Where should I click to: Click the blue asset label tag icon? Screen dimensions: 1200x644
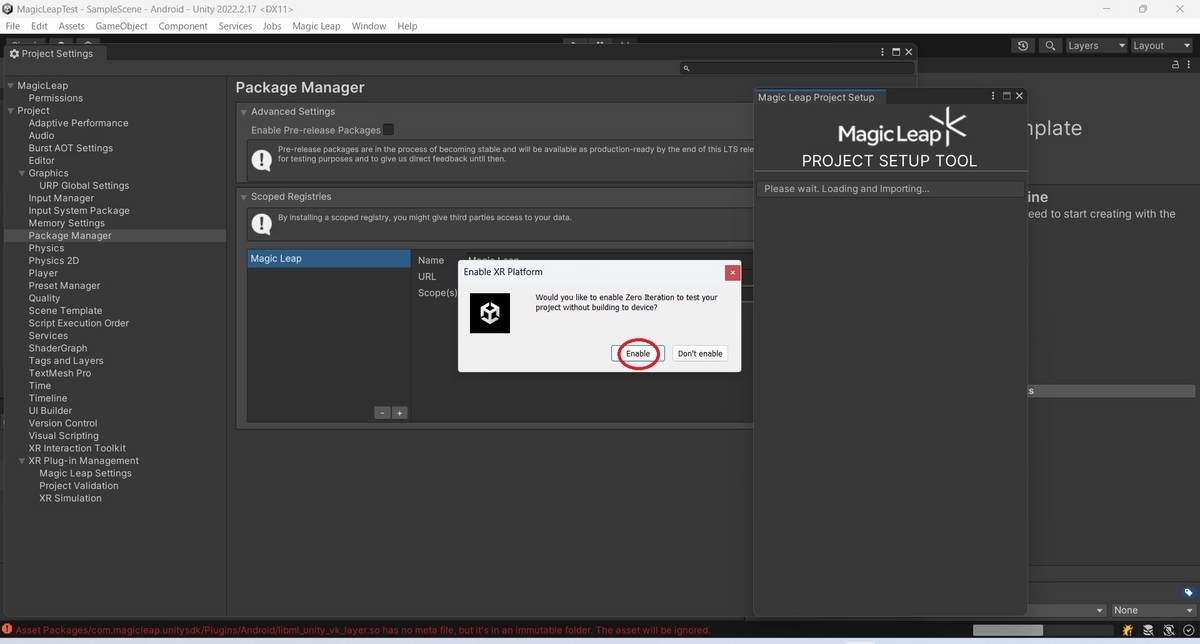coord(1189,592)
